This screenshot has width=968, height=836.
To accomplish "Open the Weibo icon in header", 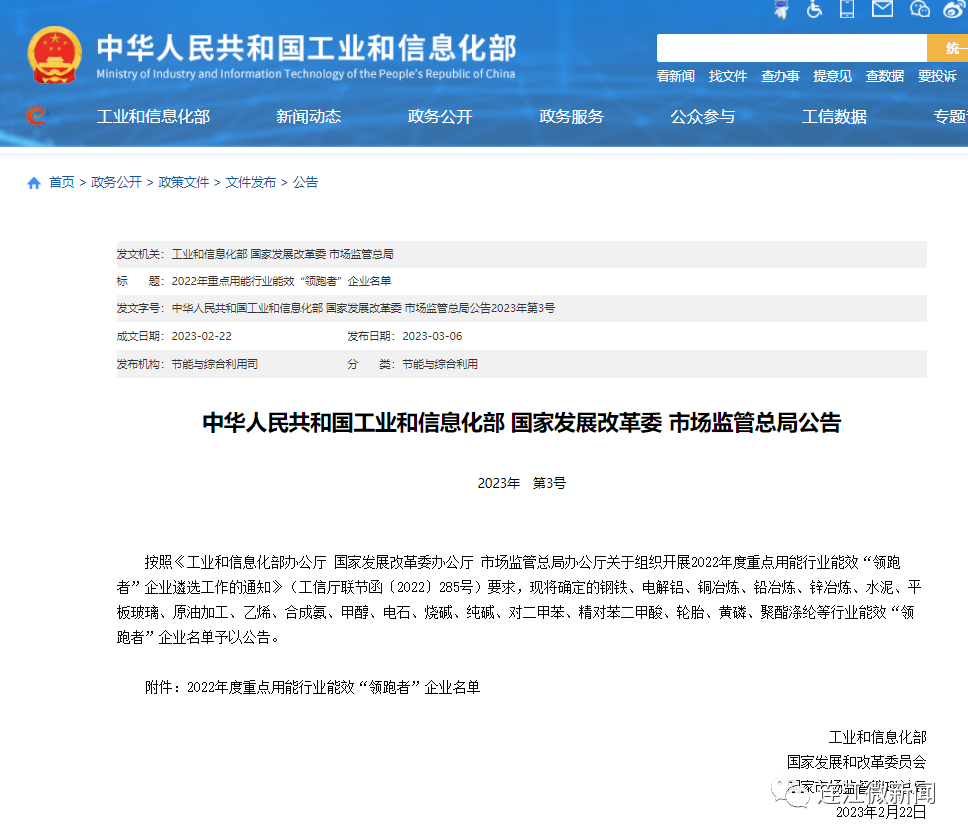I will (x=955, y=9).
